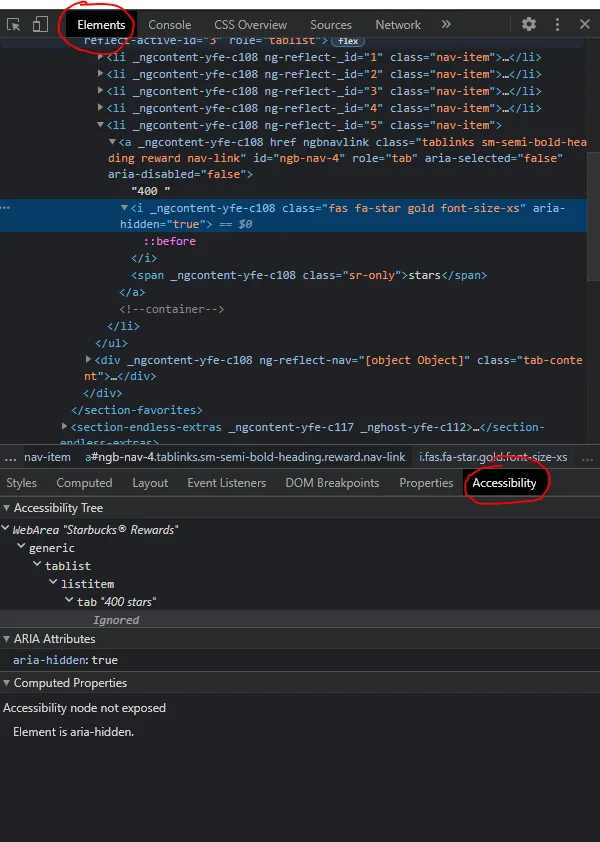
Task: Collapse the selected i fa-star node
Action: (124, 207)
